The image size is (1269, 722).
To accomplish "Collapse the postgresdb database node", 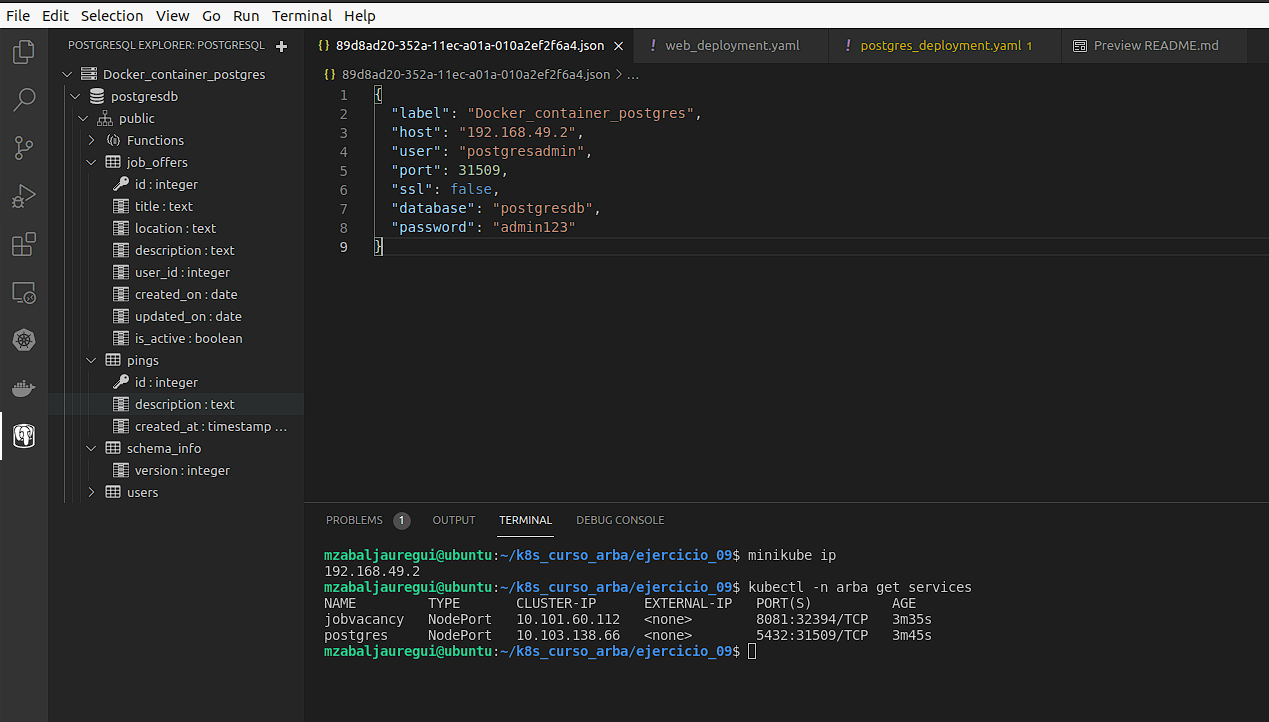I will click(74, 95).
